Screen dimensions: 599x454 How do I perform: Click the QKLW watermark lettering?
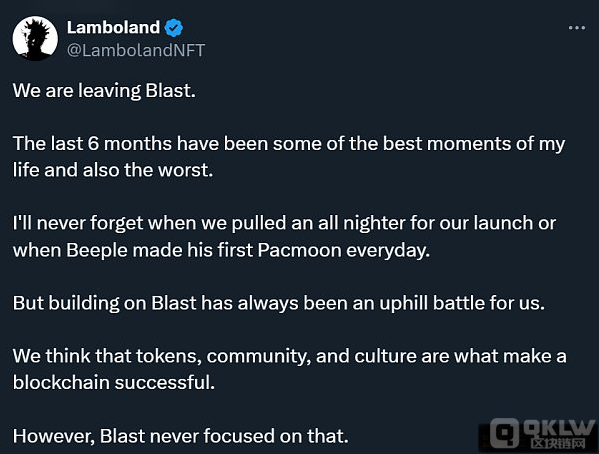(x=559, y=428)
